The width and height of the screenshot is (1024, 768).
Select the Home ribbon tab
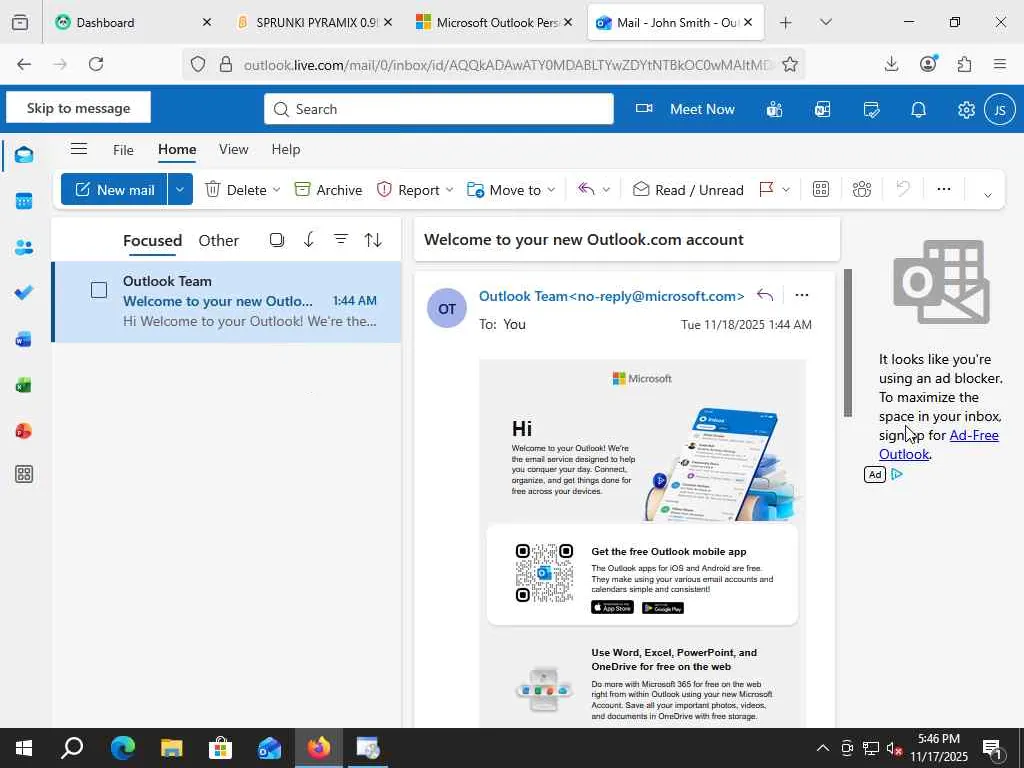177,149
